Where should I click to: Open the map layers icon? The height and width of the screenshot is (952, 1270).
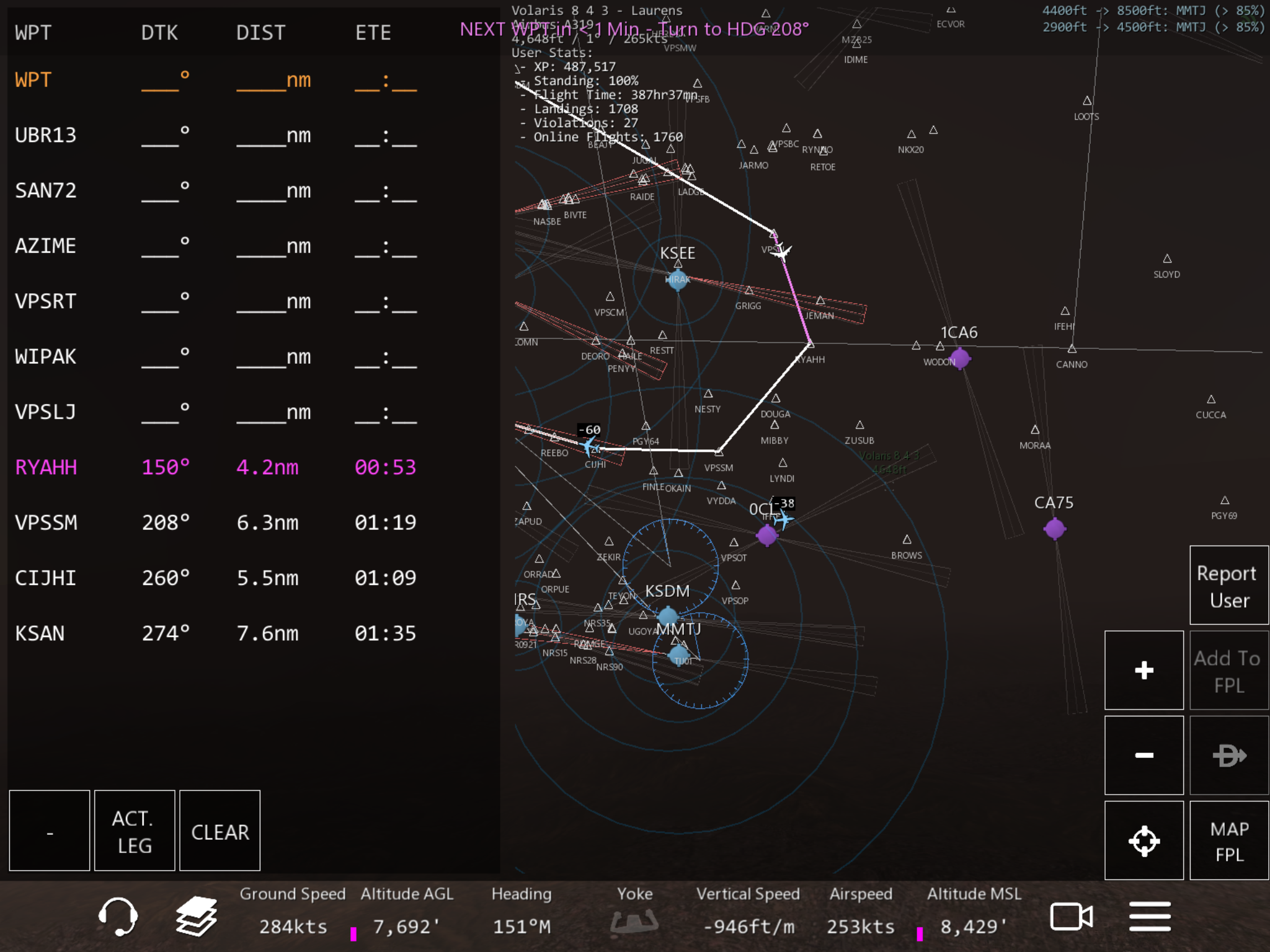point(196,916)
